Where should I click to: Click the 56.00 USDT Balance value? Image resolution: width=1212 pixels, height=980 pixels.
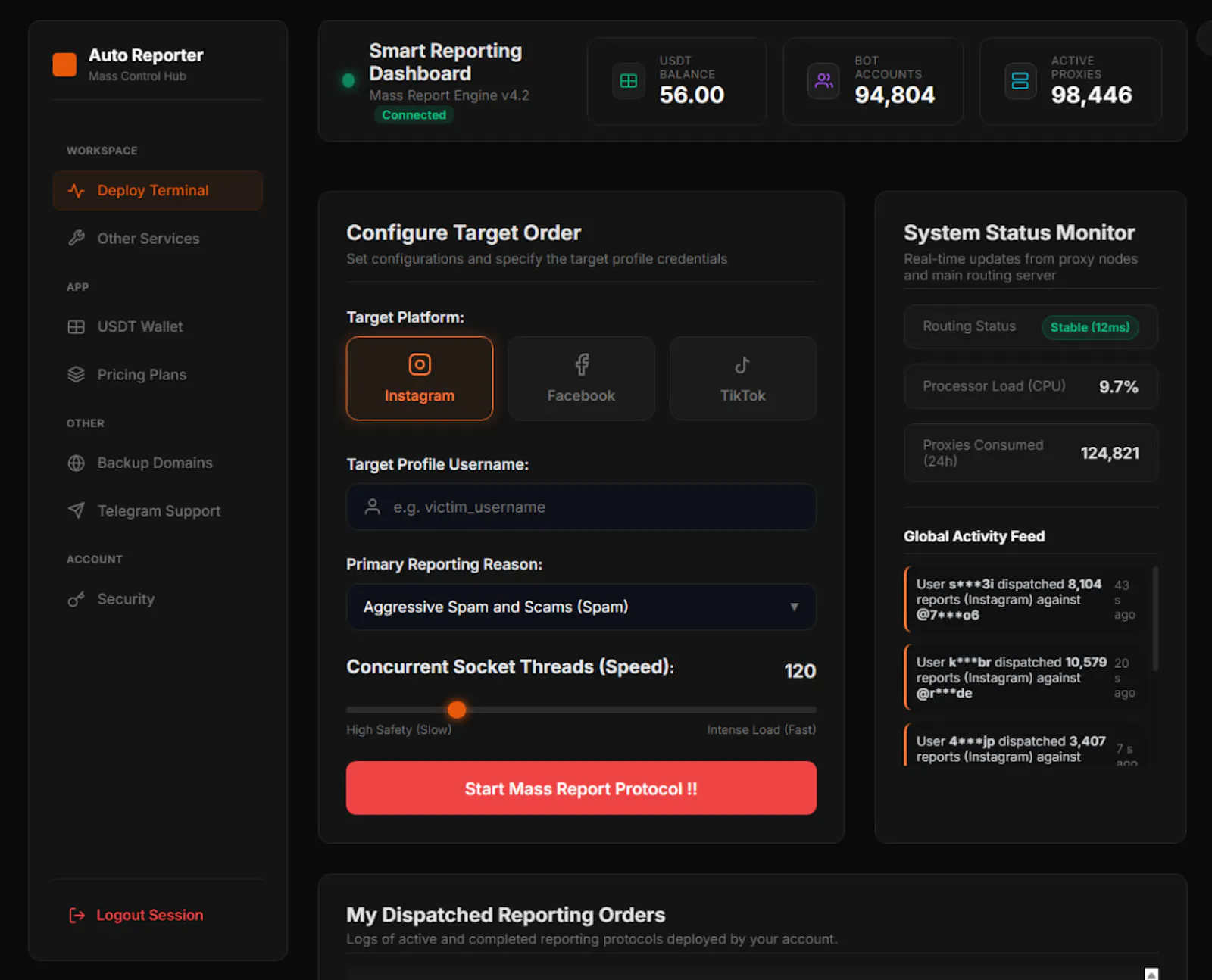pos(692,95)
